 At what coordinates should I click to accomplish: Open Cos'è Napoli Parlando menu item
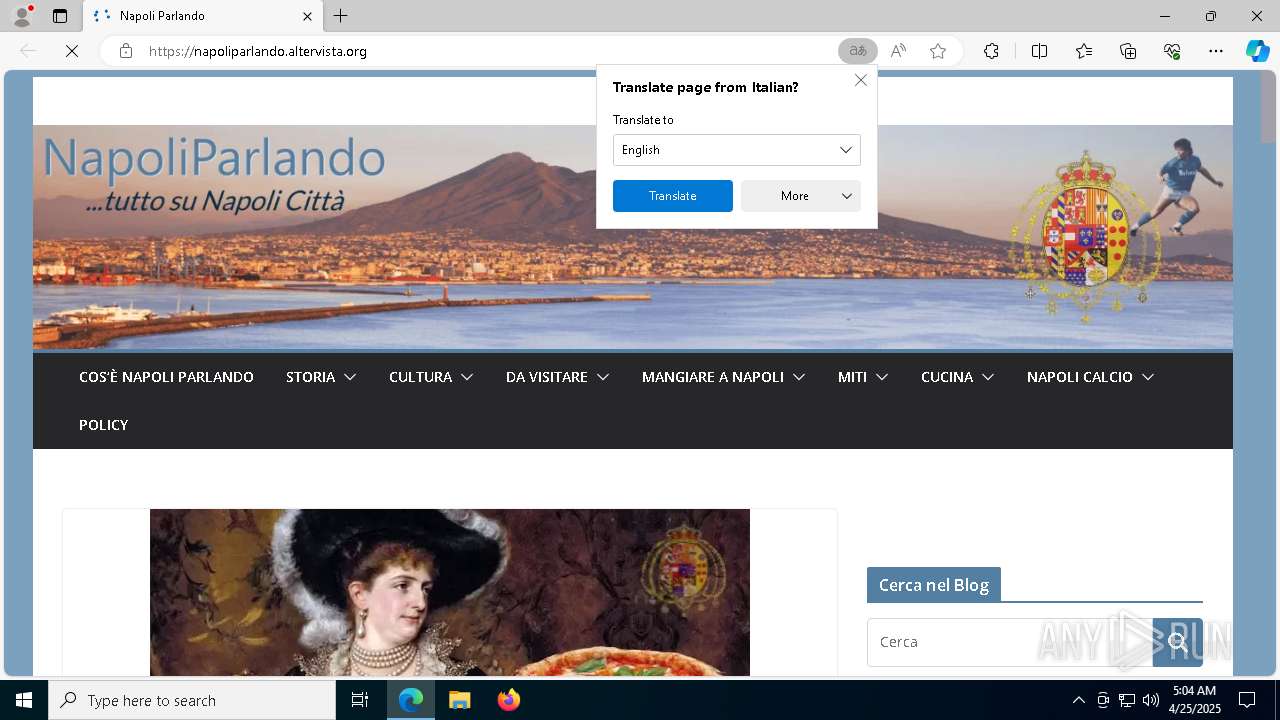click(166, 377)
